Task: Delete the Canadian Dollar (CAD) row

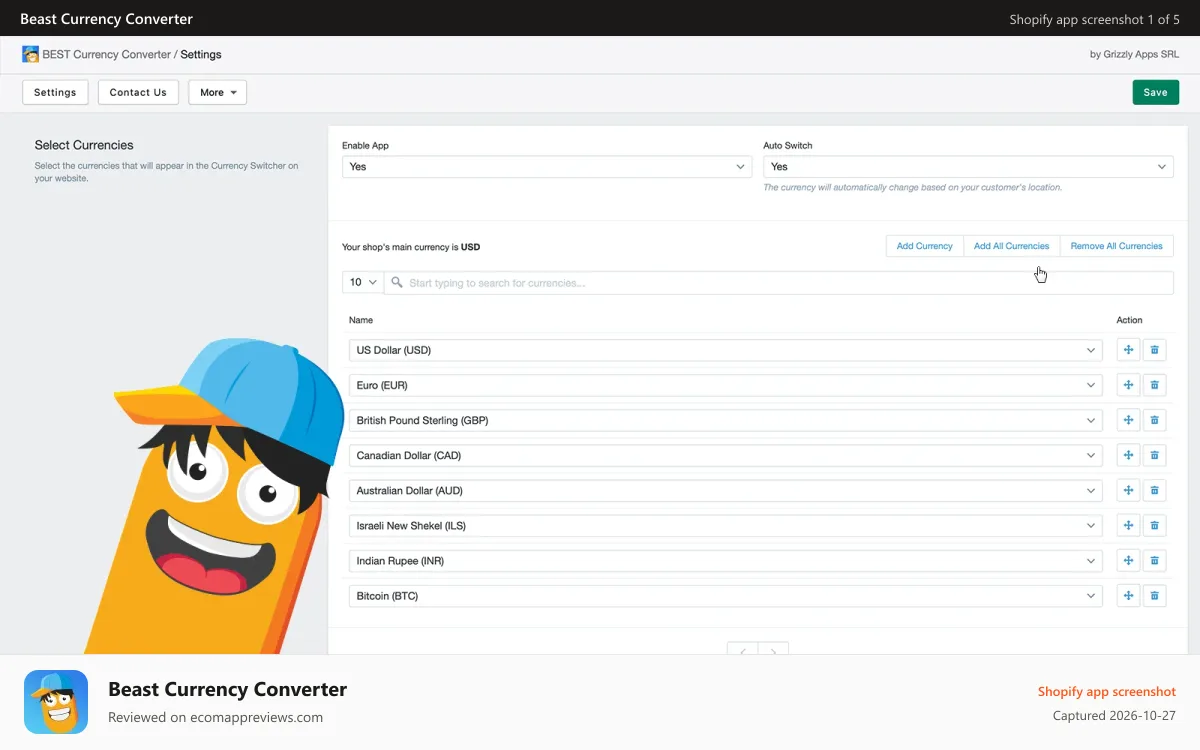Action: click(x=1154, y=455)
